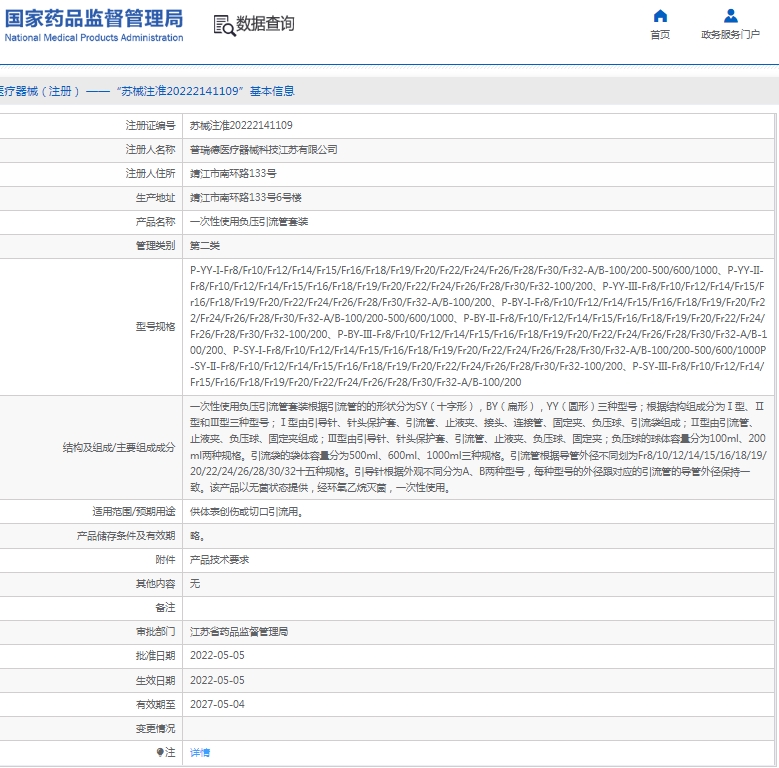Viewport: 779px width, 768px height.
Task: Click product name 一次性使用负压引流管套装
Action: (x=249, y=222)
